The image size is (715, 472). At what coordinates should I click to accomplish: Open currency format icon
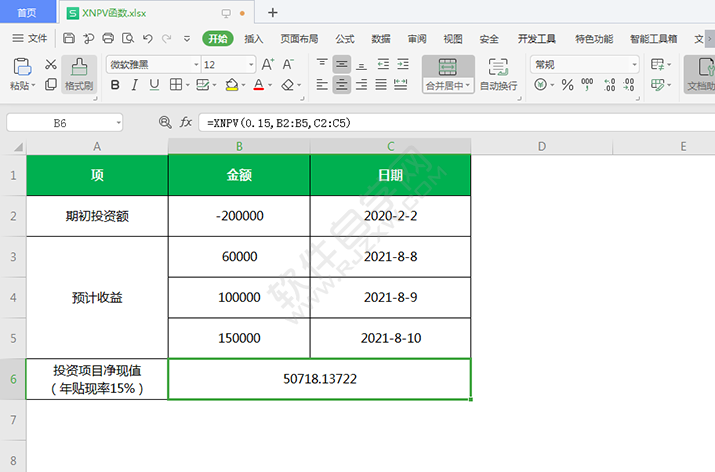coord(540,85)
